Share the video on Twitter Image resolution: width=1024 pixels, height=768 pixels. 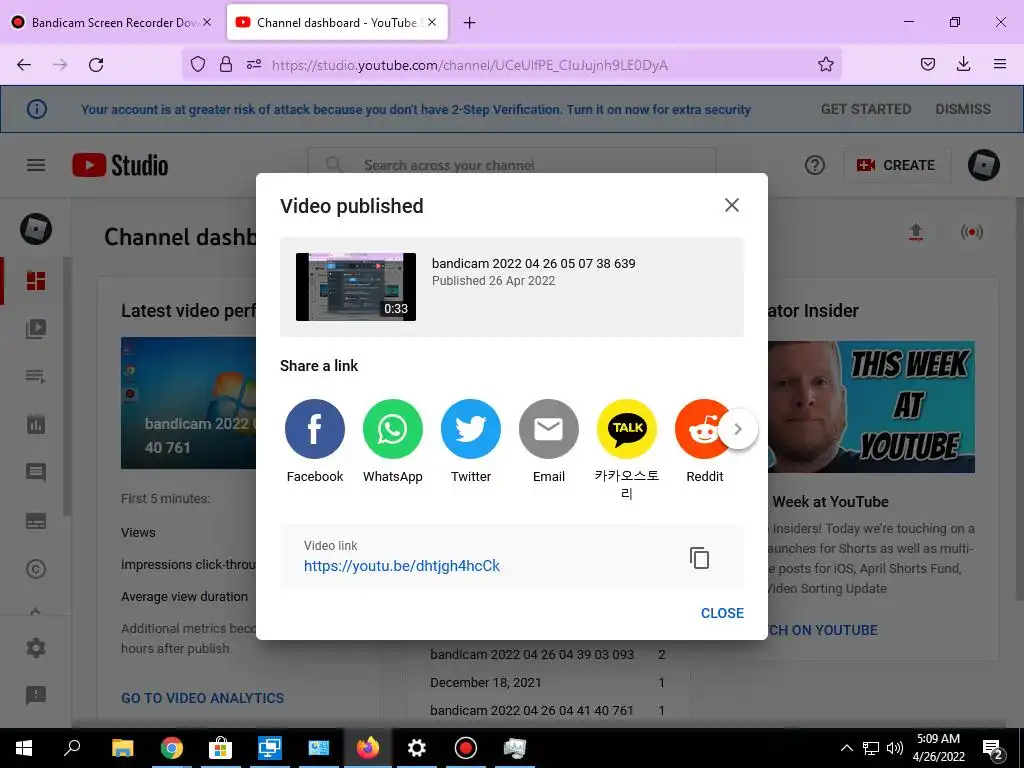pyautogui.click(x=471, y=429)
